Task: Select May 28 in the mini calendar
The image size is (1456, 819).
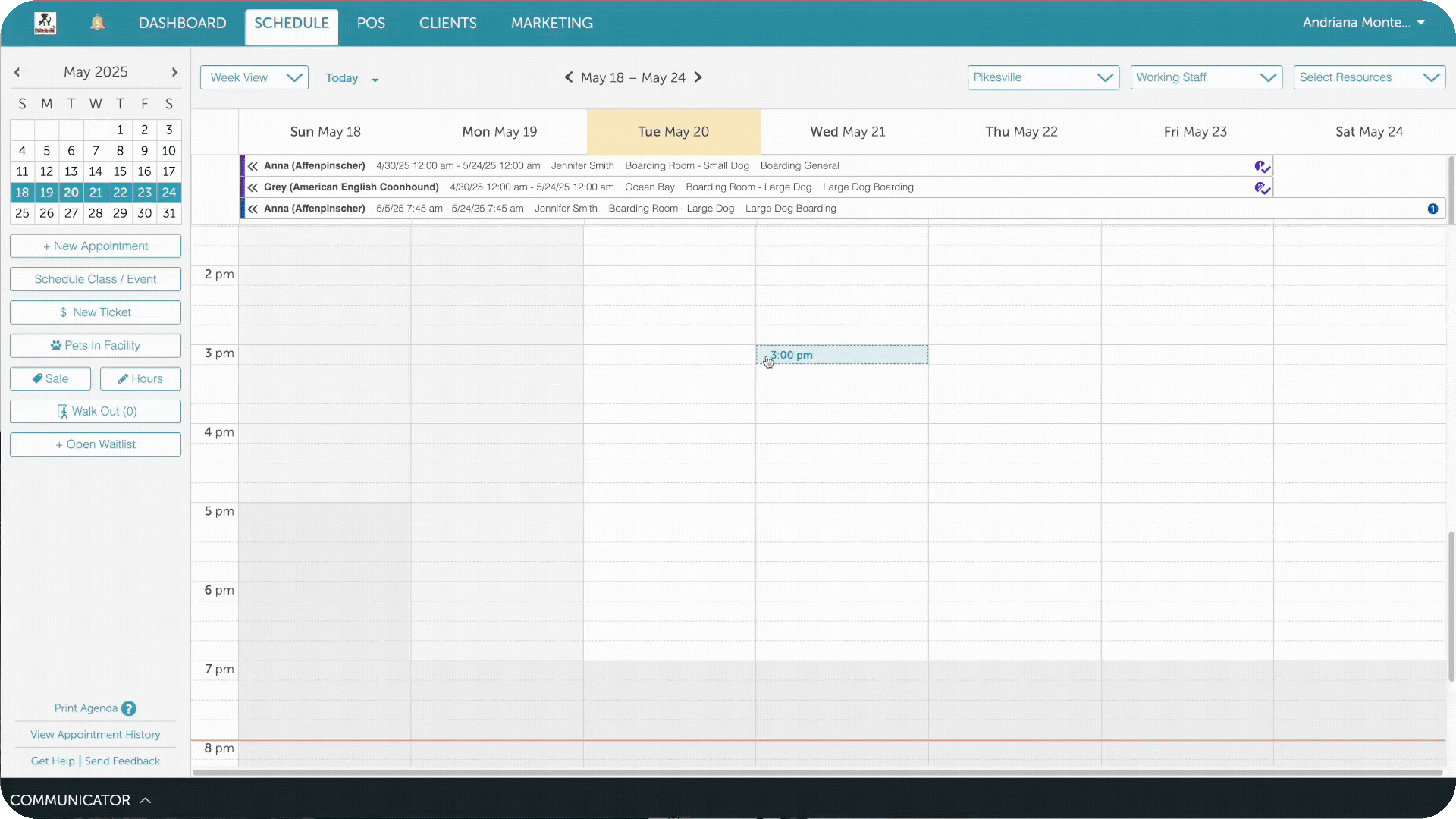Action: pos(96,213)
